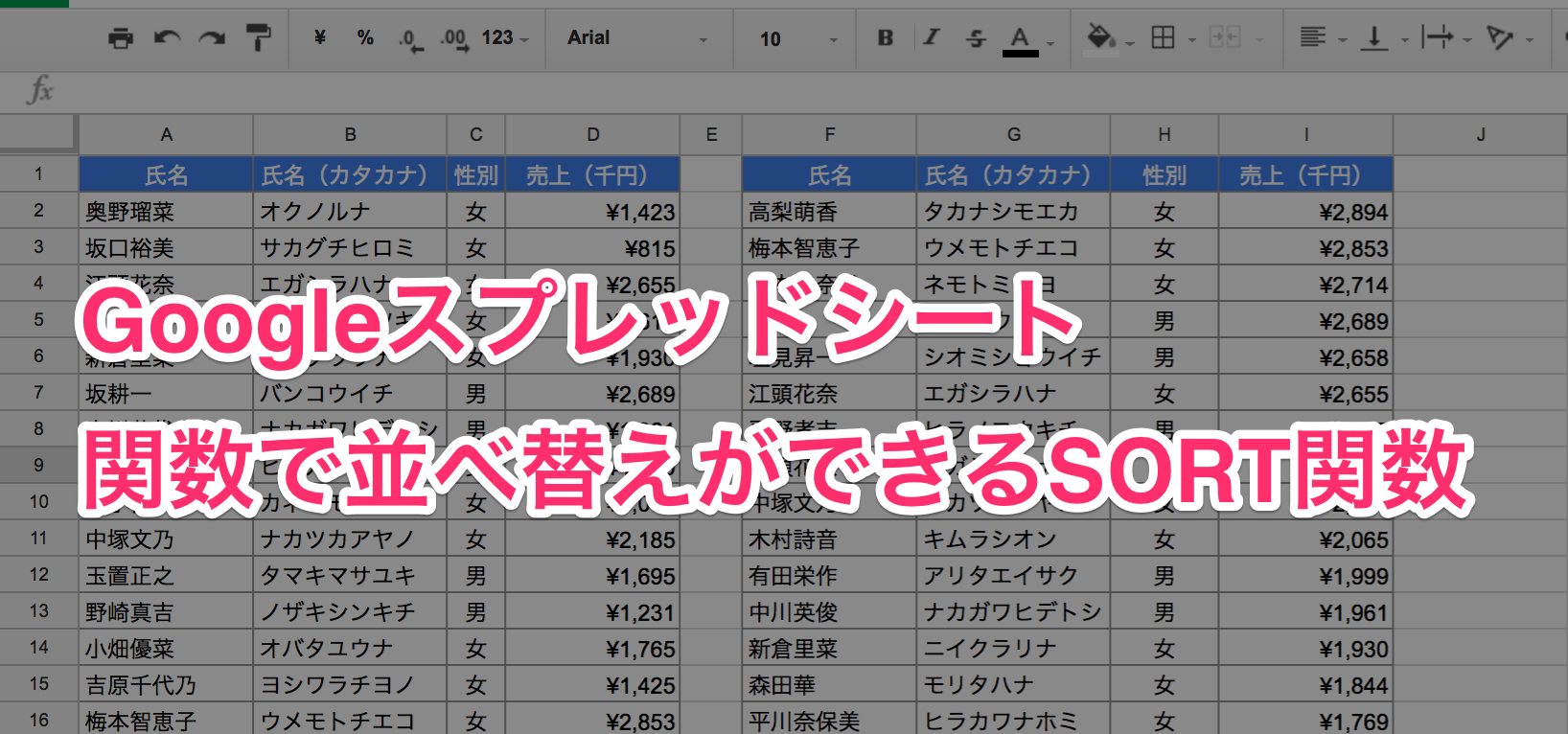
Task: Select row 12 header
Action: point(38,575)
